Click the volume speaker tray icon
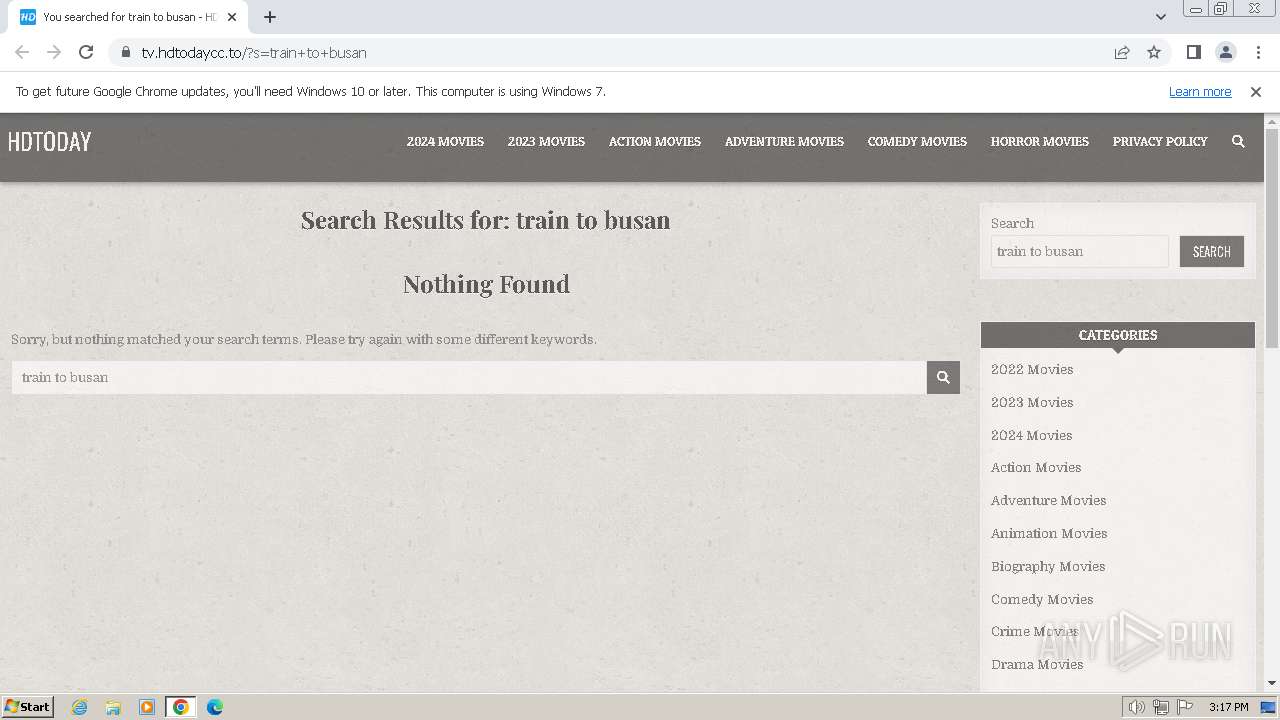Screen dimensions: 1280x720 (1136, 707)
